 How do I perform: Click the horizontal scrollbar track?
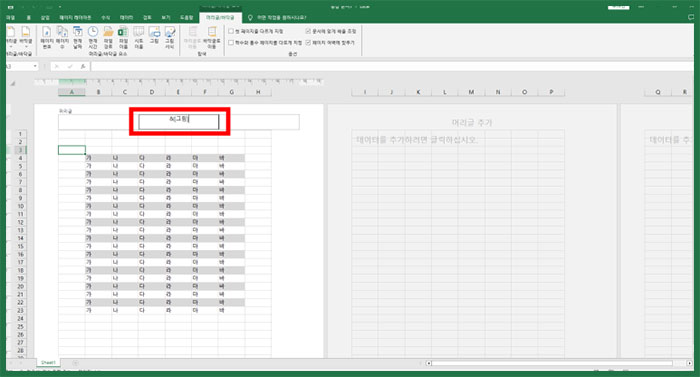point(552,363)
